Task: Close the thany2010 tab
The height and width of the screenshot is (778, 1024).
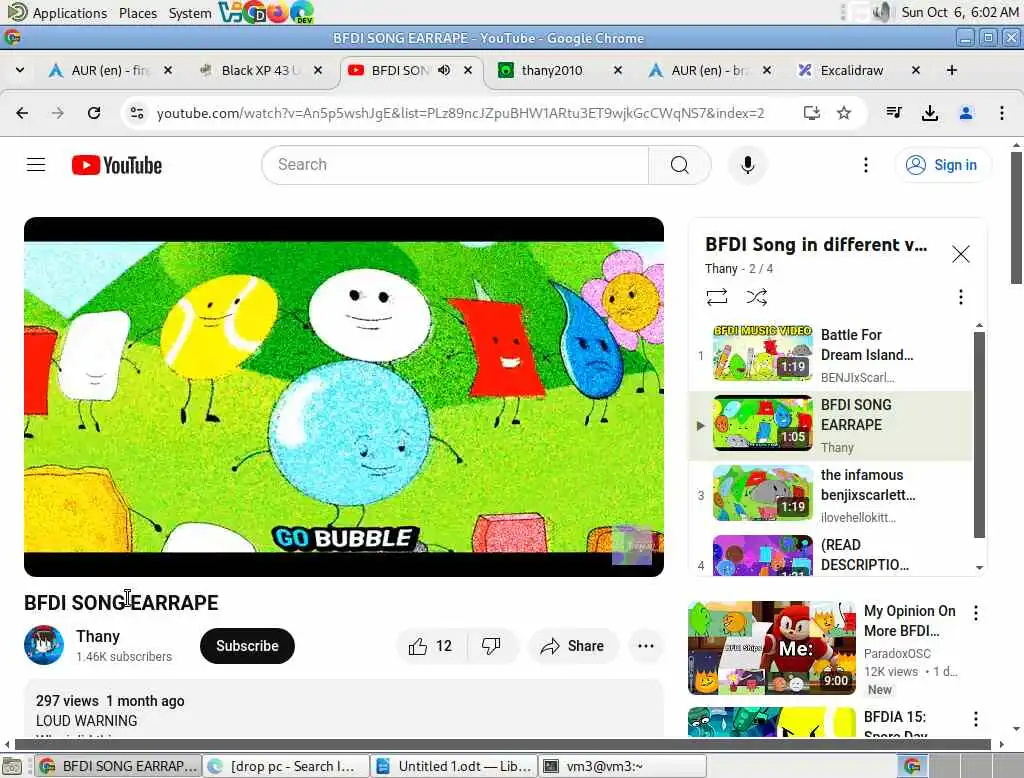Action: (x=618, y=70)
